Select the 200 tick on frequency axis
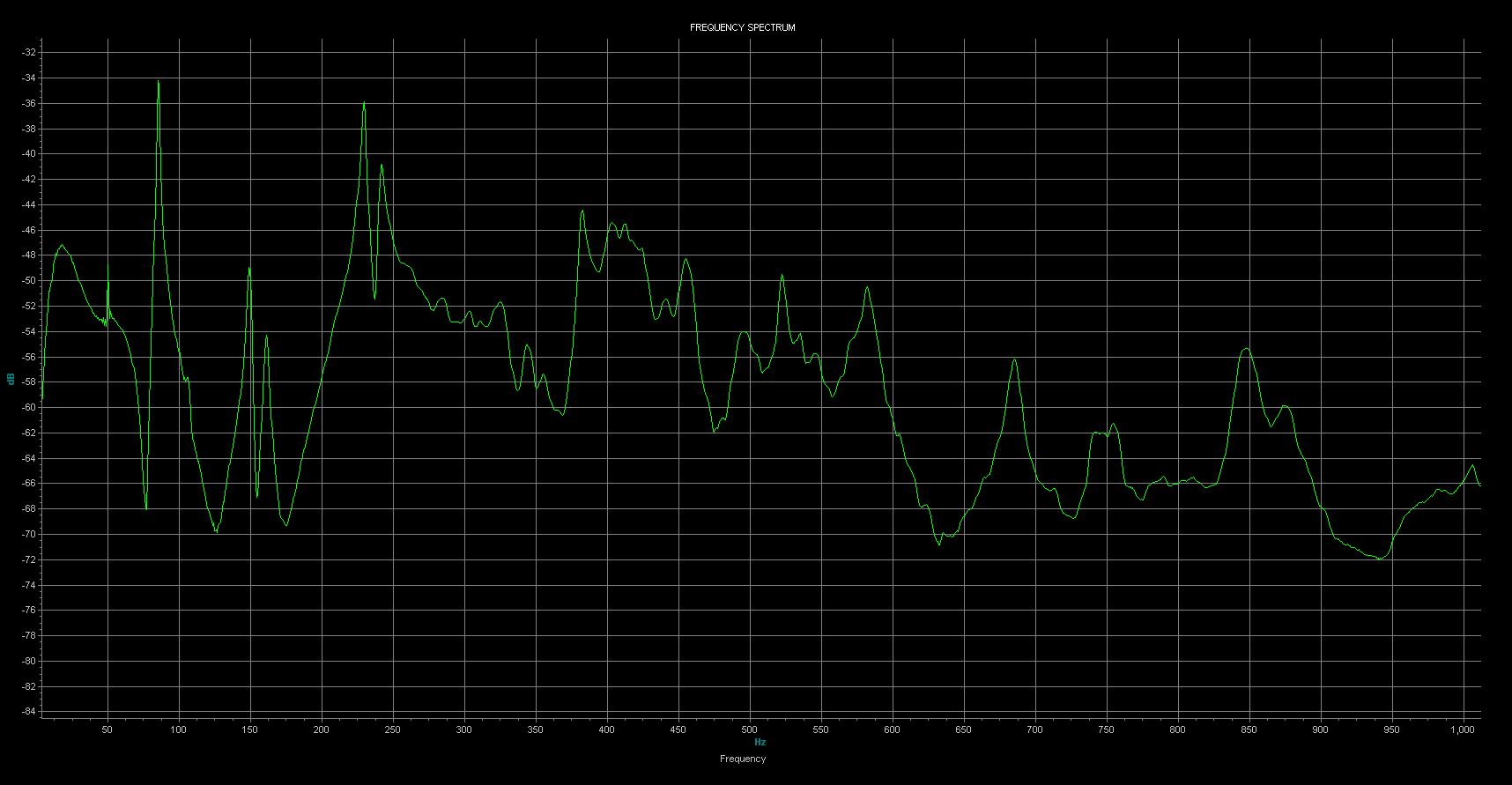 [322, 729]
